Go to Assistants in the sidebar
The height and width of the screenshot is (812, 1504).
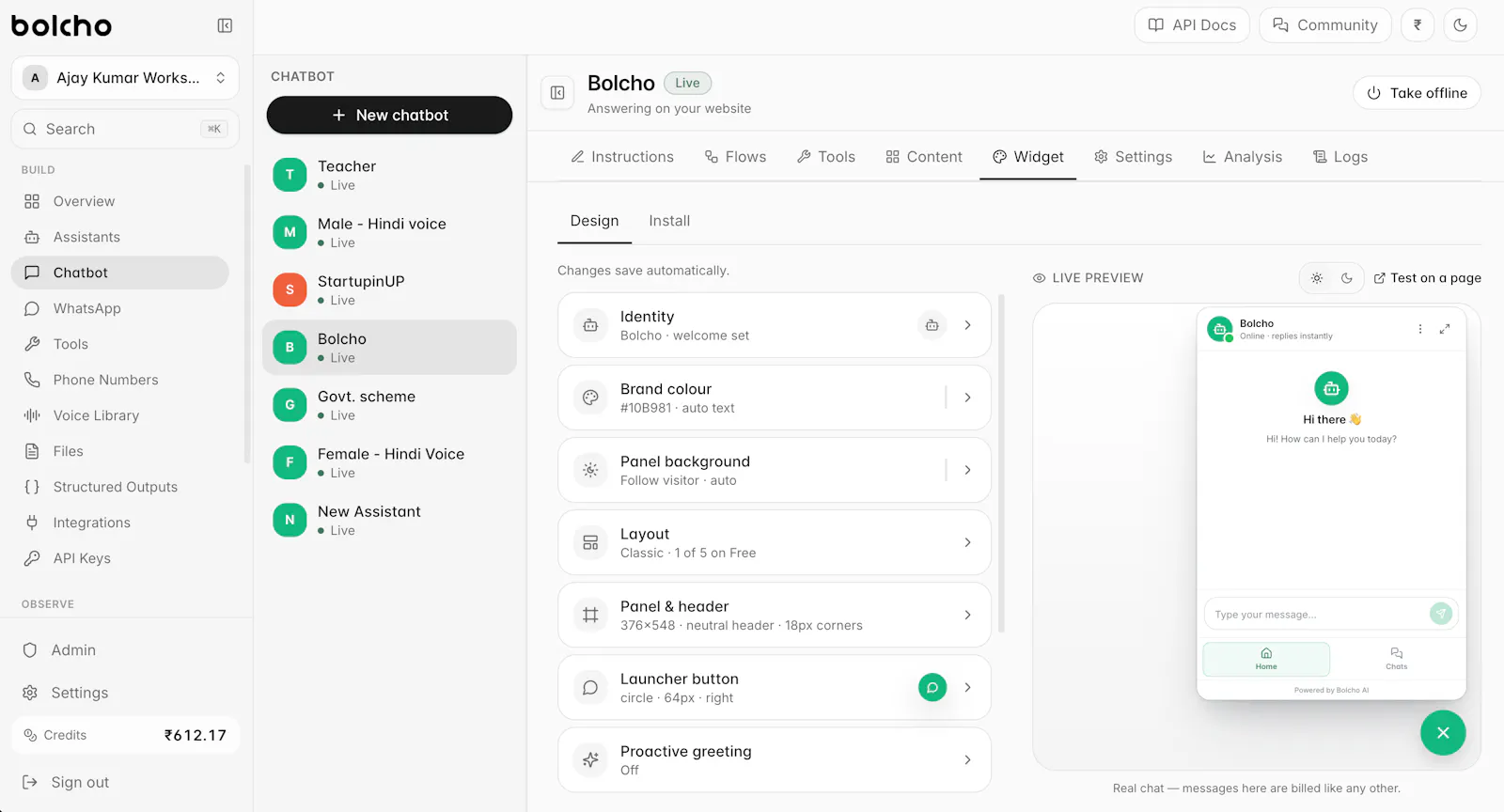click(119, 237)
